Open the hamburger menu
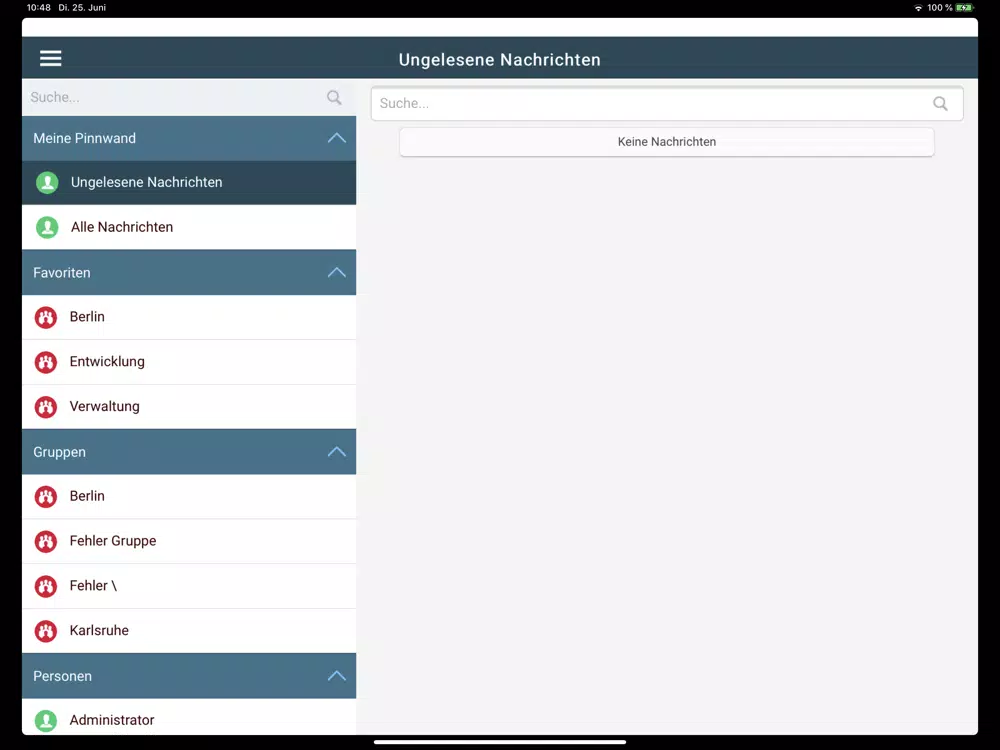This screenshot has height=750, width=1000. click(50, 59)
